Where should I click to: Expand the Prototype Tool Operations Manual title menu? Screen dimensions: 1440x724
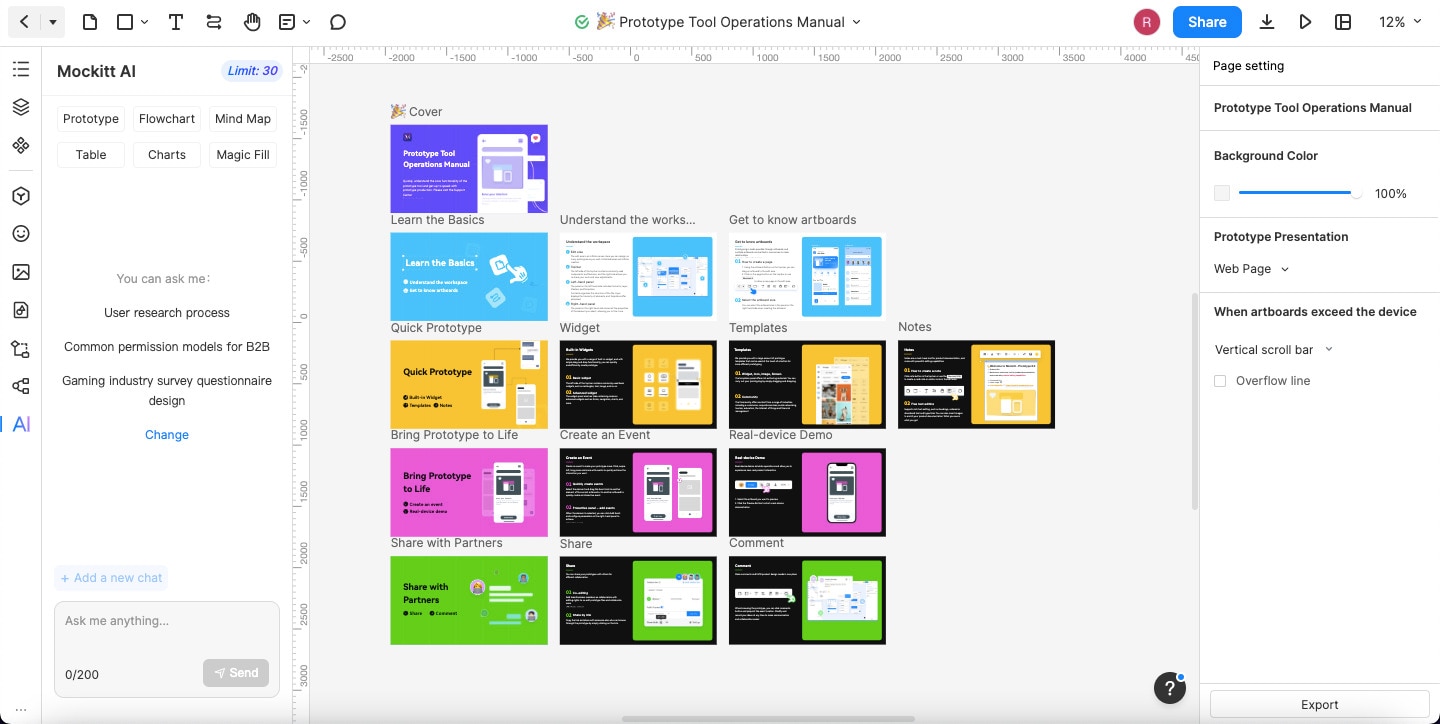[x=856, y=22]
